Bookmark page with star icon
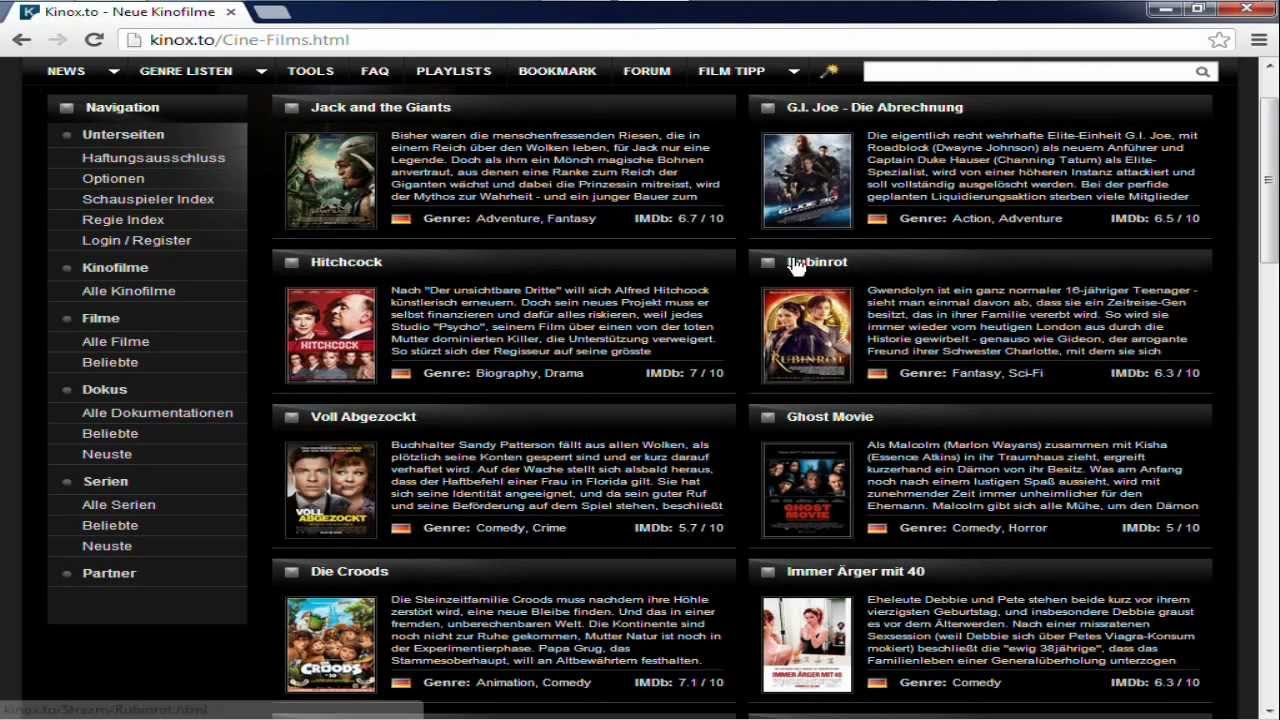Image resolution: width=1280 pixels, height=720 pixels. coord(1219,40)
